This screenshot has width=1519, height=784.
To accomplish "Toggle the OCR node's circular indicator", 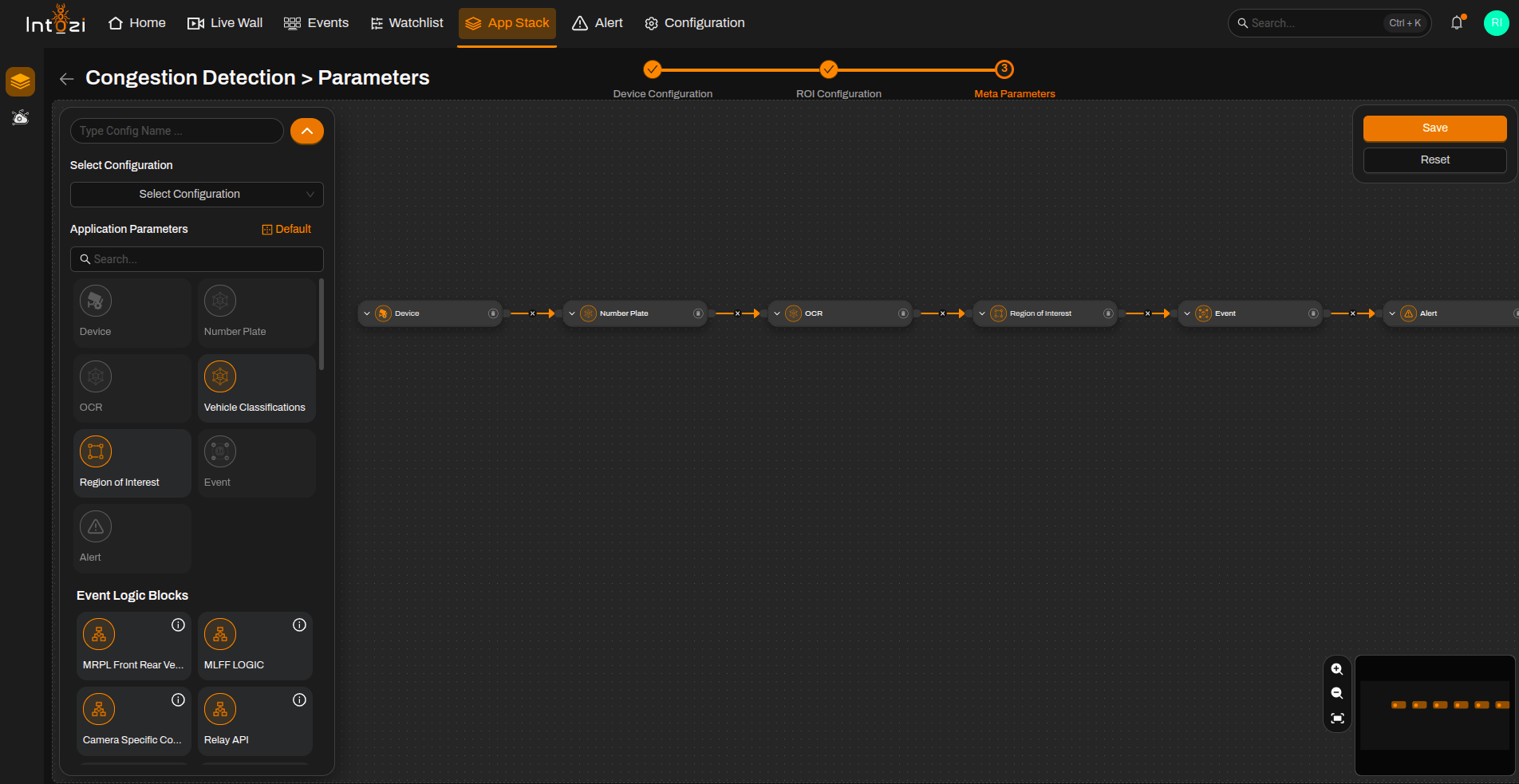I will tap(903, 313).
